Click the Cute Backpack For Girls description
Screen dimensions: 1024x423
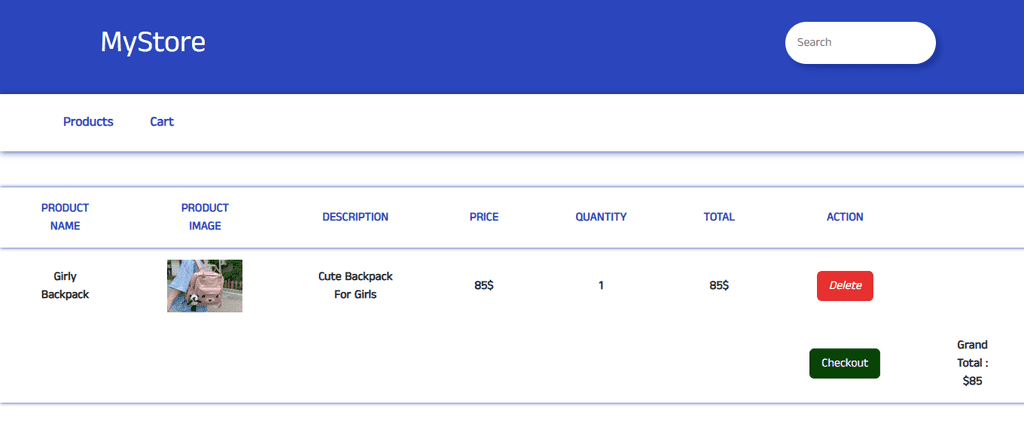click(x=355, y=285)
